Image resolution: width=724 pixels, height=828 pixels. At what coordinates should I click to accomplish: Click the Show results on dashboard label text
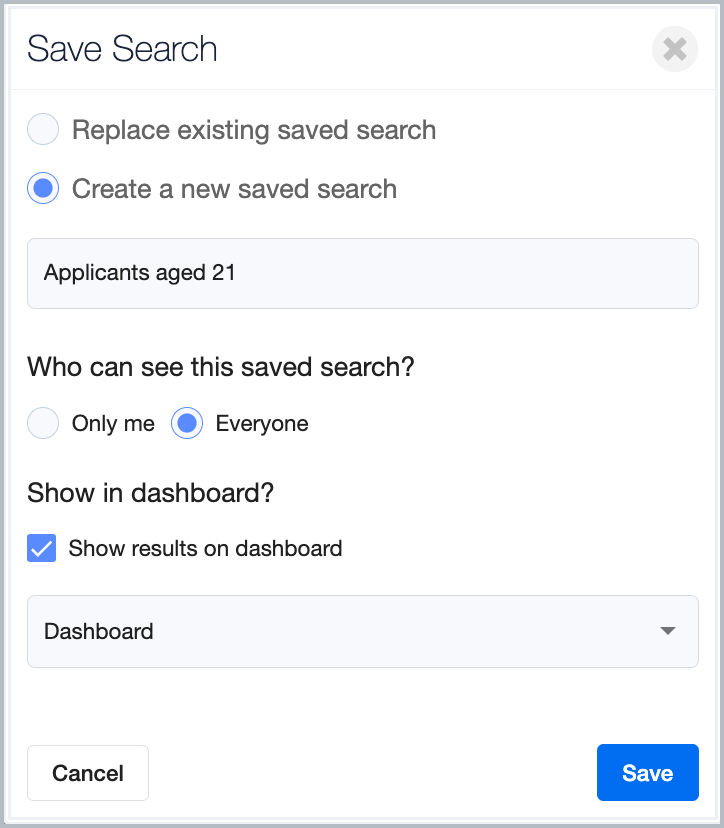(205, 549)
